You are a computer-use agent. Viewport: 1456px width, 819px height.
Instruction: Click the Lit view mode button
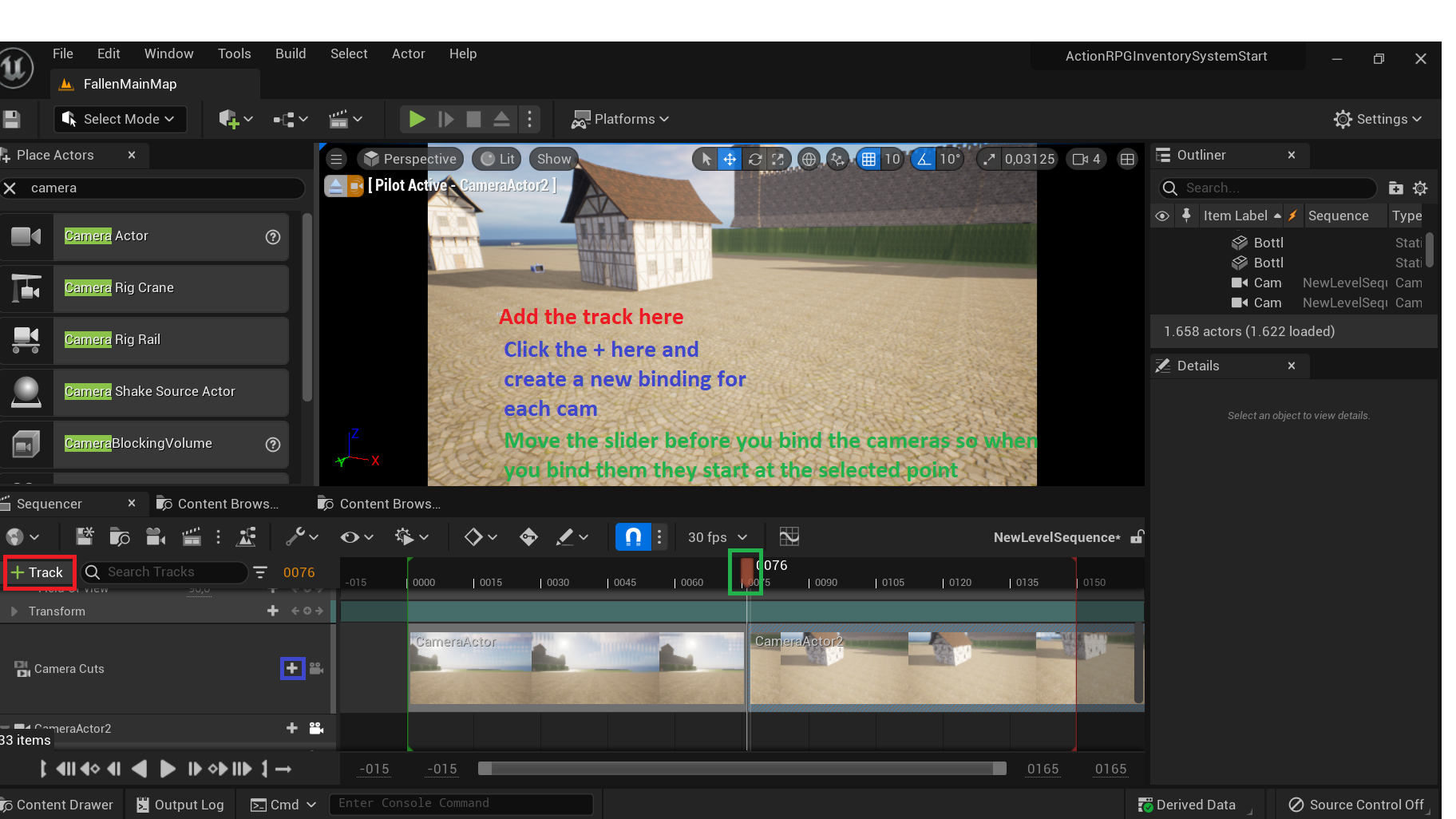pyautogui.click(x=497, y=159)
